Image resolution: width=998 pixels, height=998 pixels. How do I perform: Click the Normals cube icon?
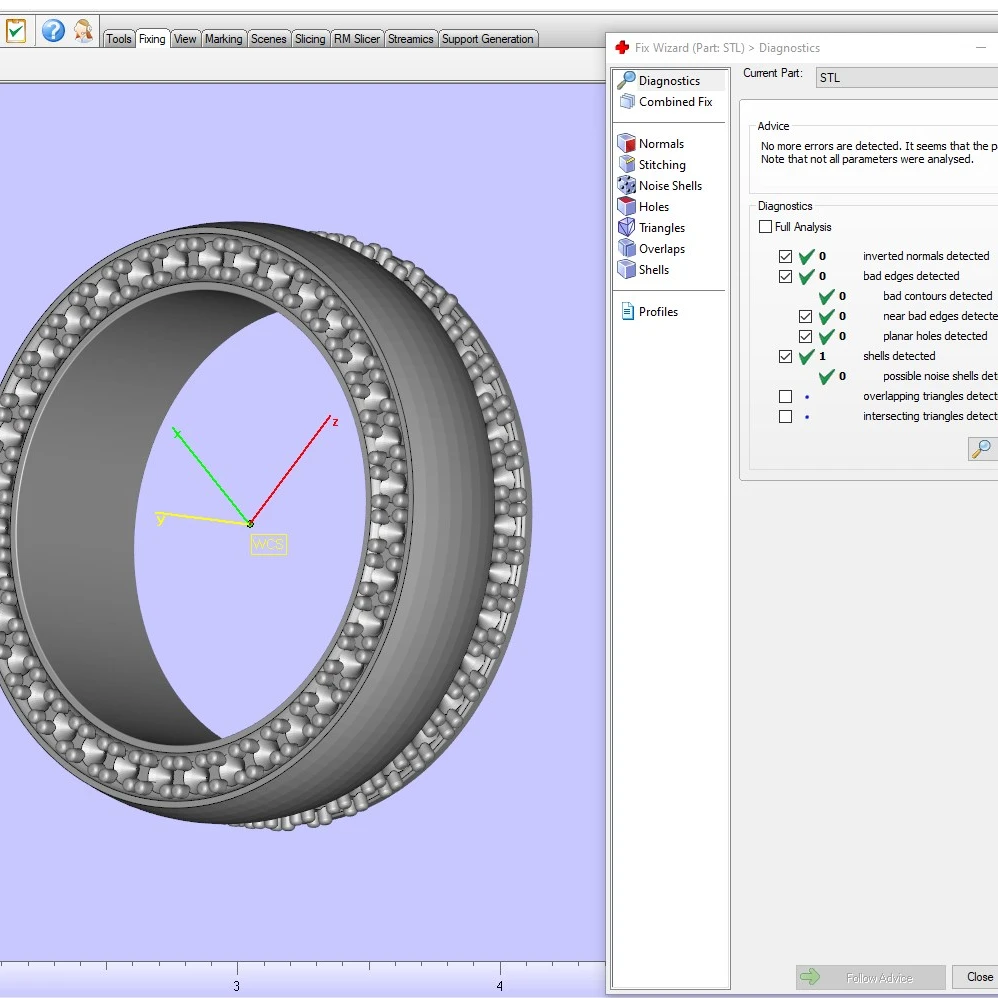coord(626,143)
